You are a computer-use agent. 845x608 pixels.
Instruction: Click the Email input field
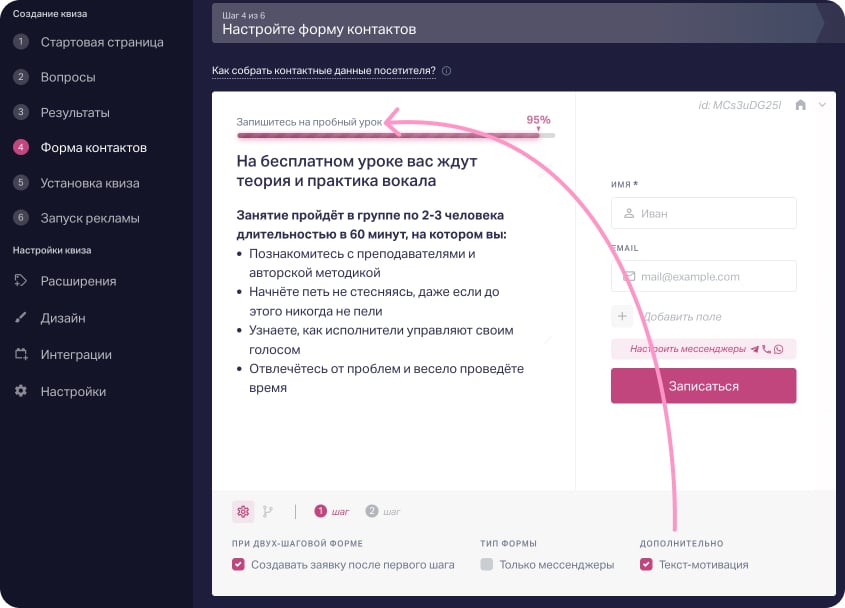pos(703,276)
